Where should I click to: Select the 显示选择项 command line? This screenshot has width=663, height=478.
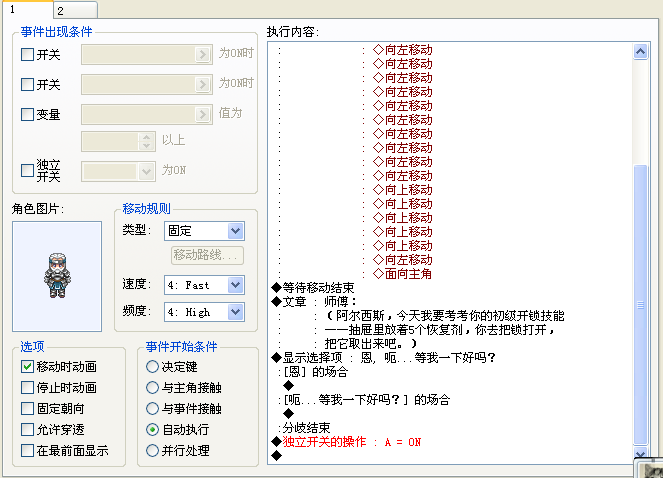383,358
